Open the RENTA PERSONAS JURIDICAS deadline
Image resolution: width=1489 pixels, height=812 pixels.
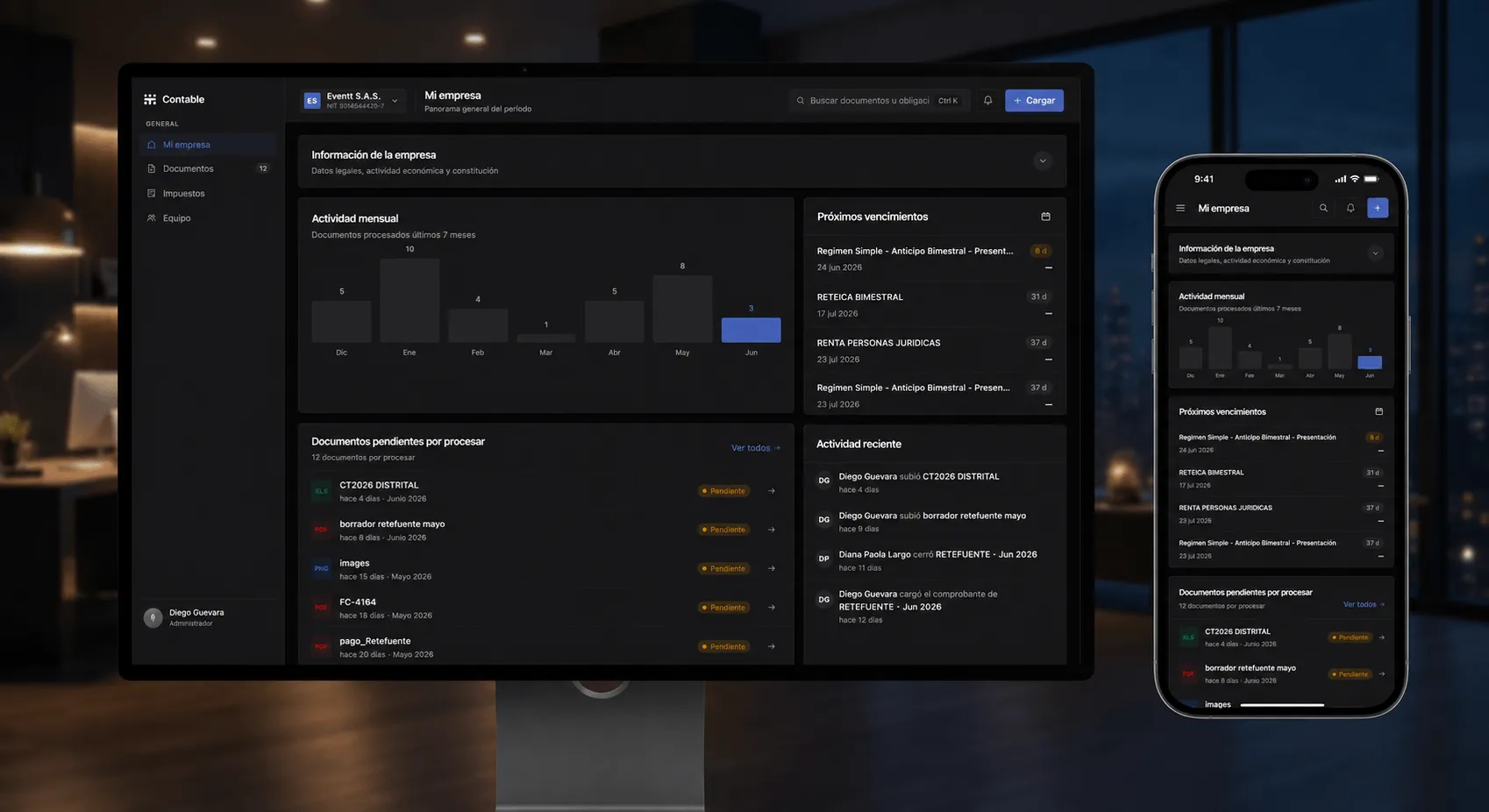point(935,350)
